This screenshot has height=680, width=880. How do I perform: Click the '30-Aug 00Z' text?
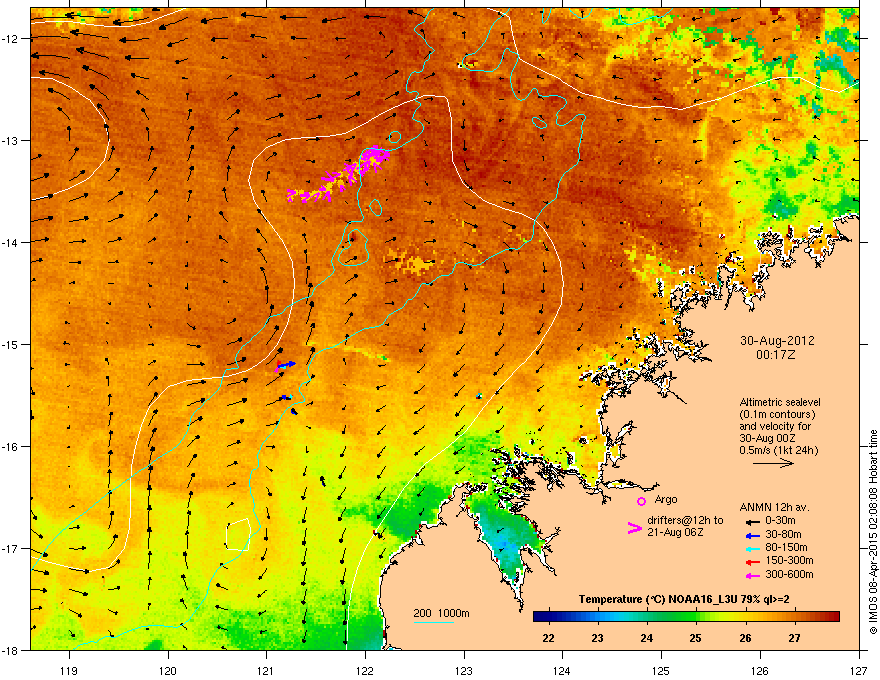[768, 438]
